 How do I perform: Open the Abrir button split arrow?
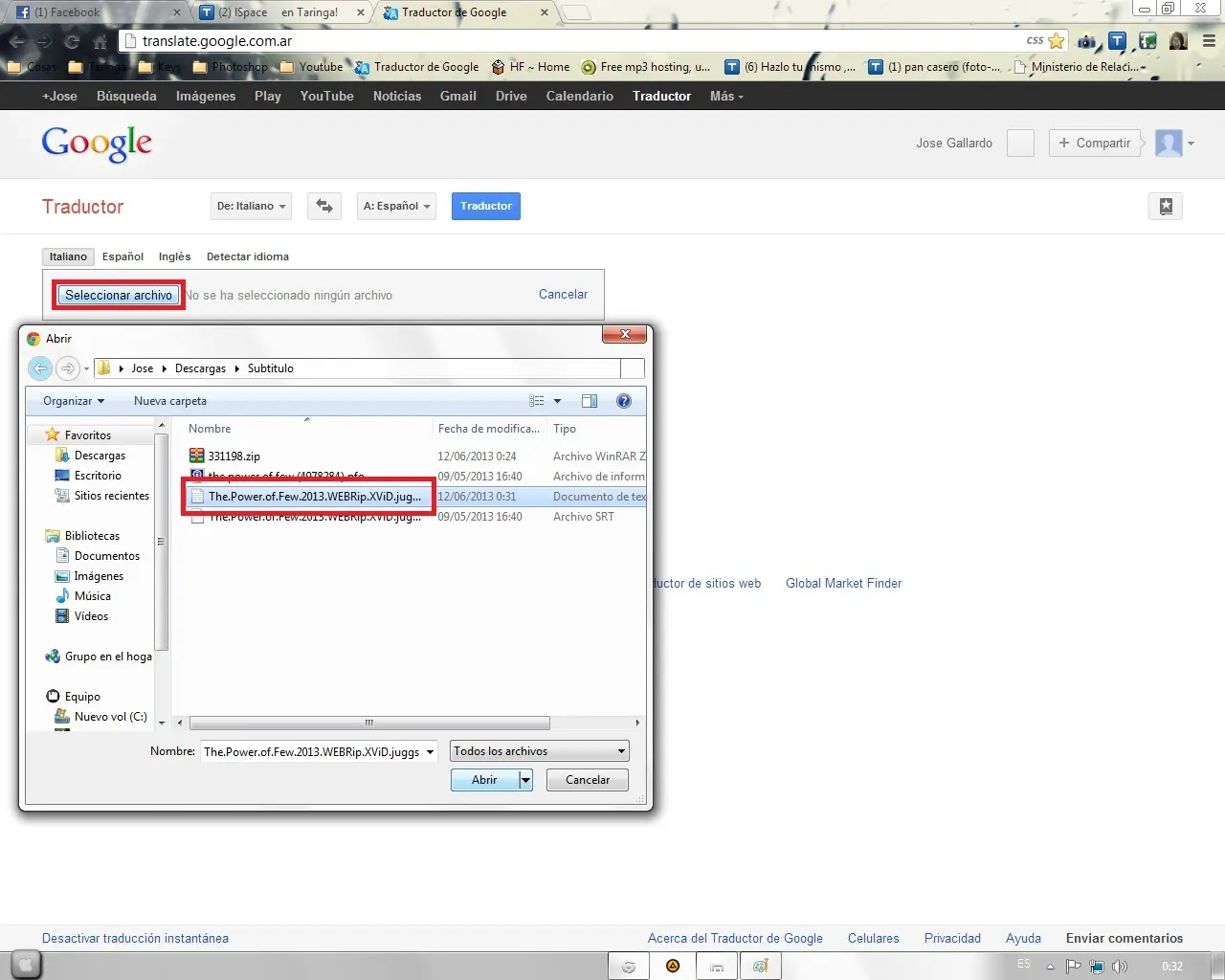[x=525, y=780]
